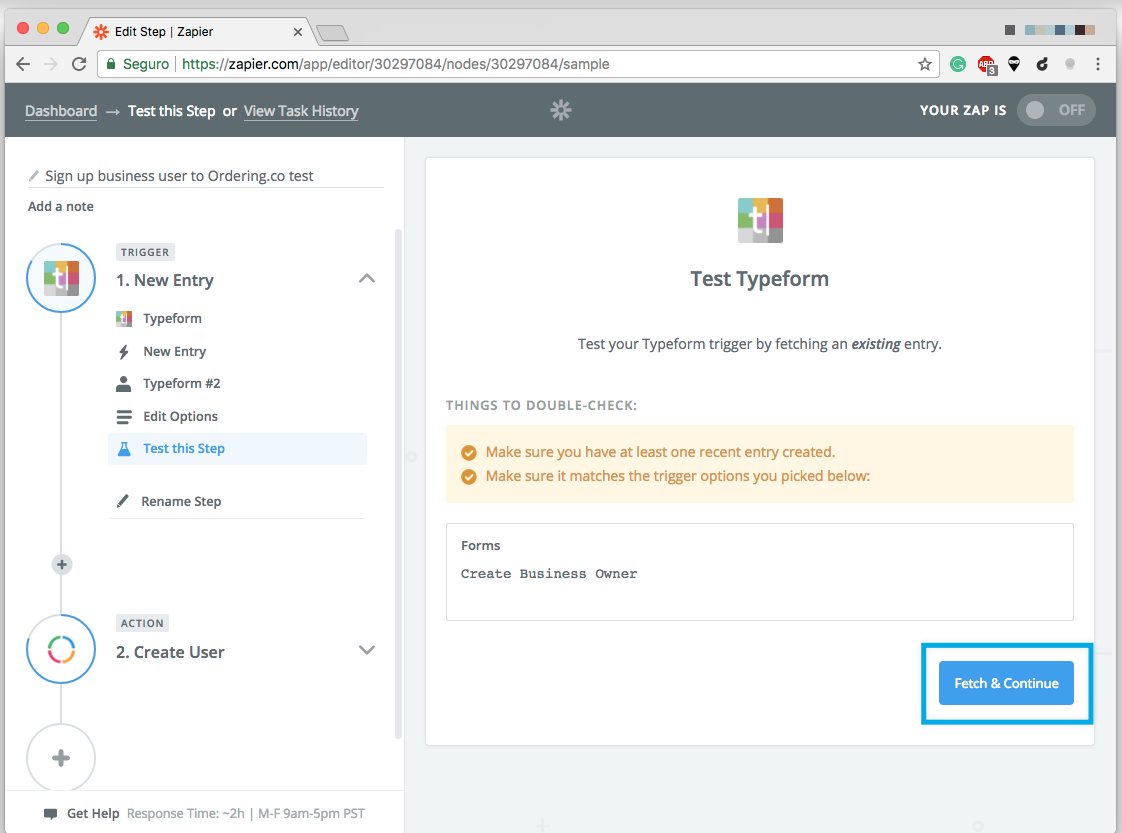Click the Forms box showing Create Business Owner
The width and height of the screenshot is (1122, 833).
tap(760, 572)
